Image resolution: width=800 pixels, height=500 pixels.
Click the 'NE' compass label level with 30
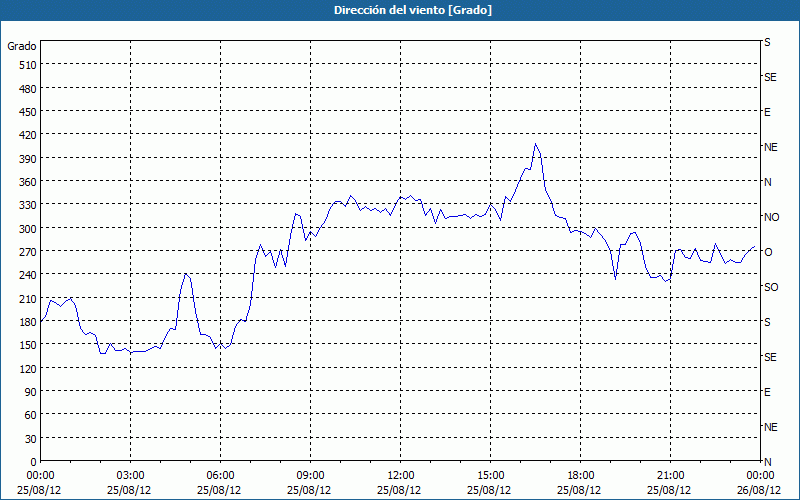(771, 427)
